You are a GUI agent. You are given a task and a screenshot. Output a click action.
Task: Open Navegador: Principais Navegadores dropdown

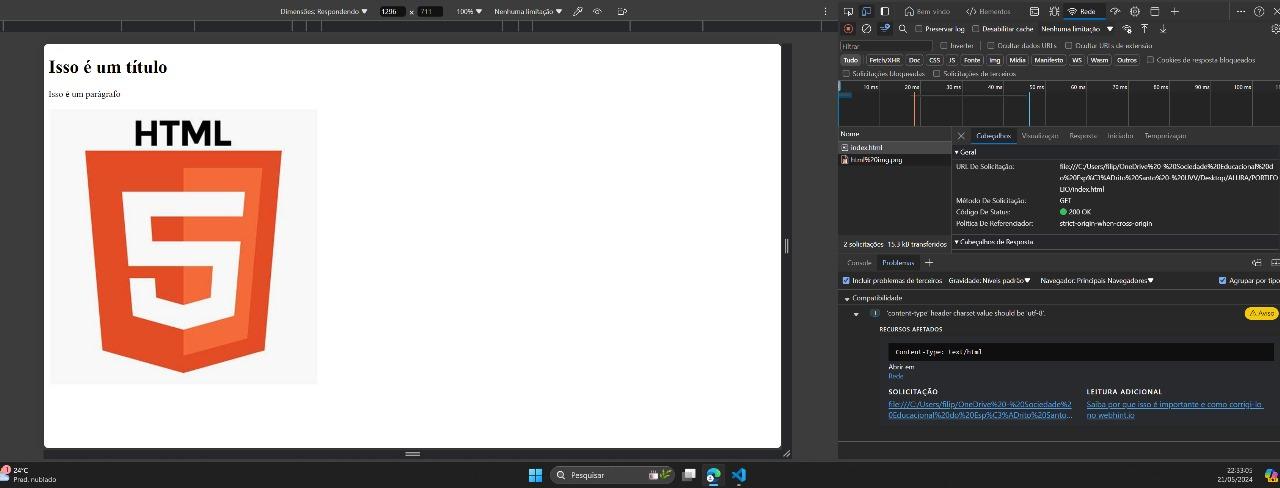coord(1097,280)
